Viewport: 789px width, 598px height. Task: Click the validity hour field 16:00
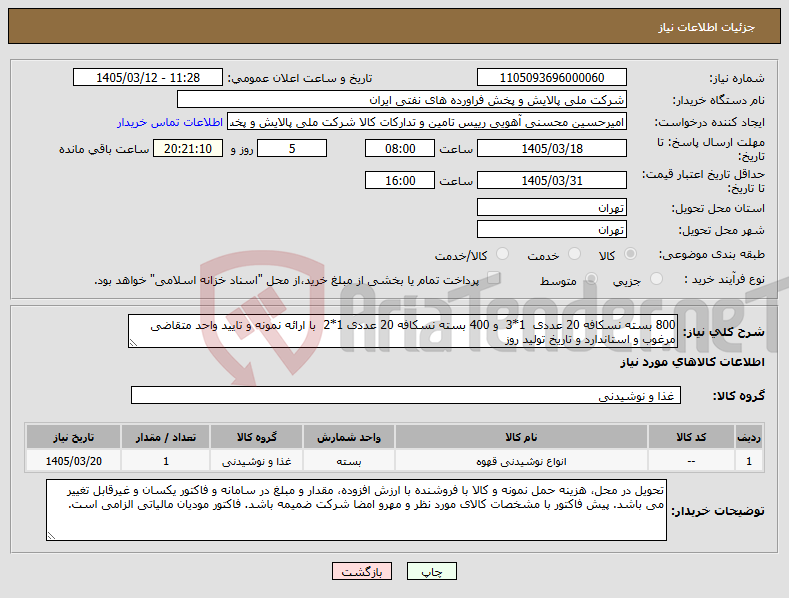[400, 180]
